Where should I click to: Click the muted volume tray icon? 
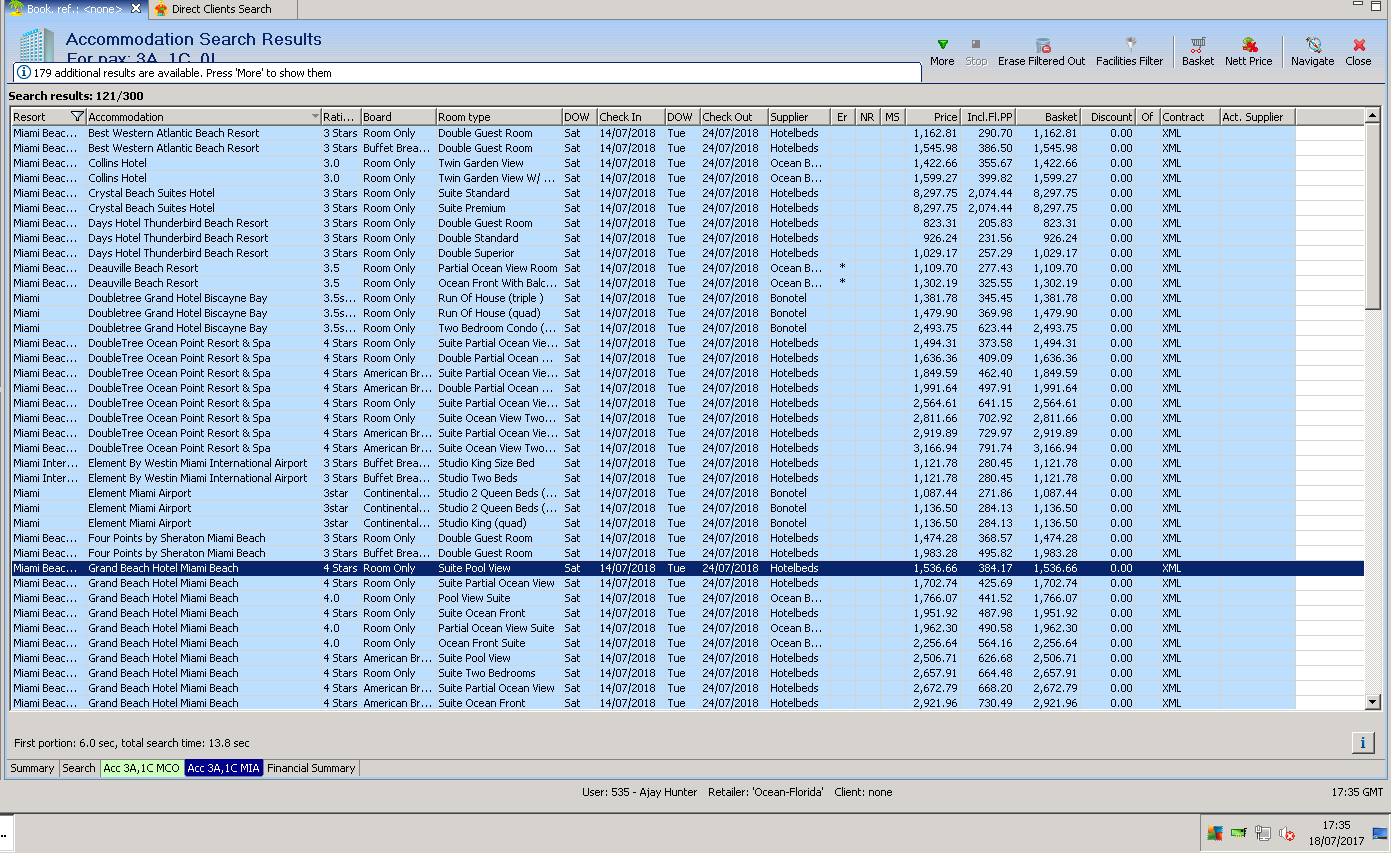pyautogui.click(x=1287, y=833)
